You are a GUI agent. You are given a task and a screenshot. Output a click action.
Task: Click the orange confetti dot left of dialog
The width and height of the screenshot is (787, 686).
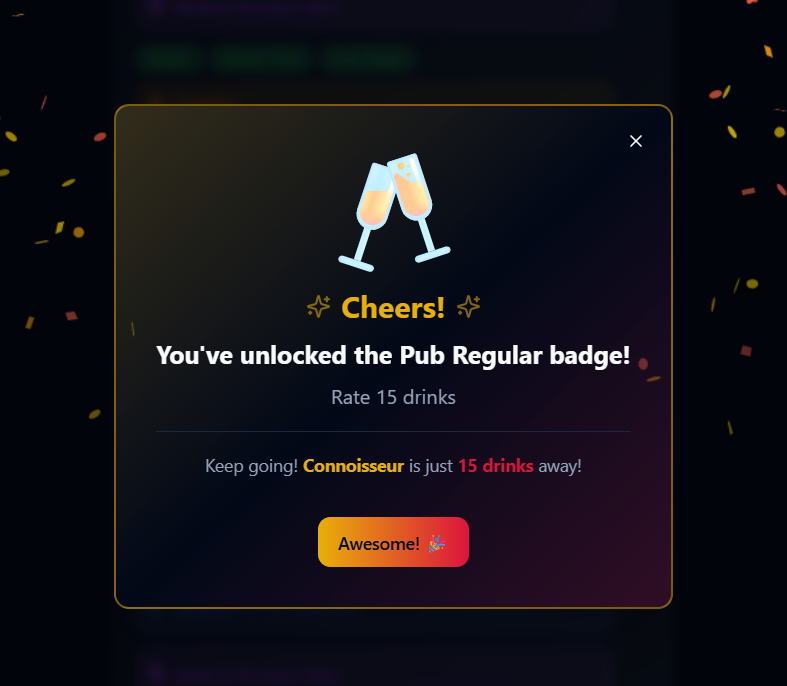click(x=79, y=232)
